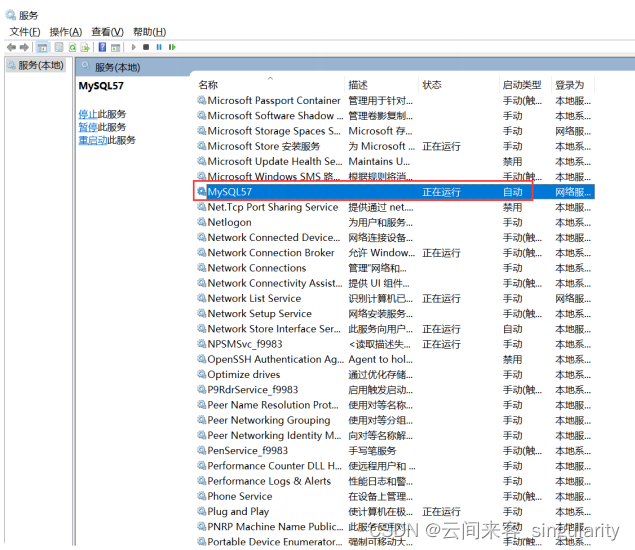Click the gear icon beside Plug and Play

pos(201,511)
